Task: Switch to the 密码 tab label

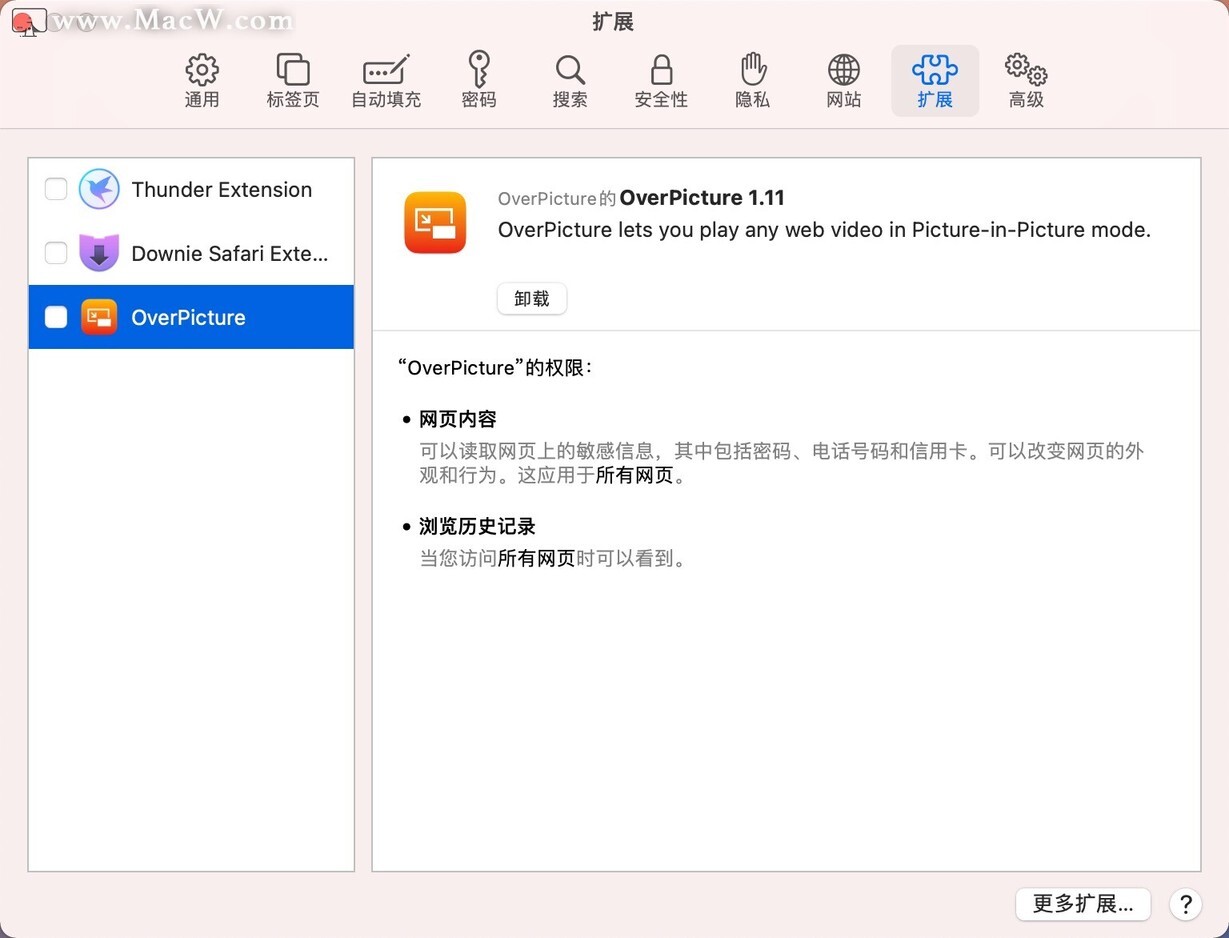Action: click(479, 100)
